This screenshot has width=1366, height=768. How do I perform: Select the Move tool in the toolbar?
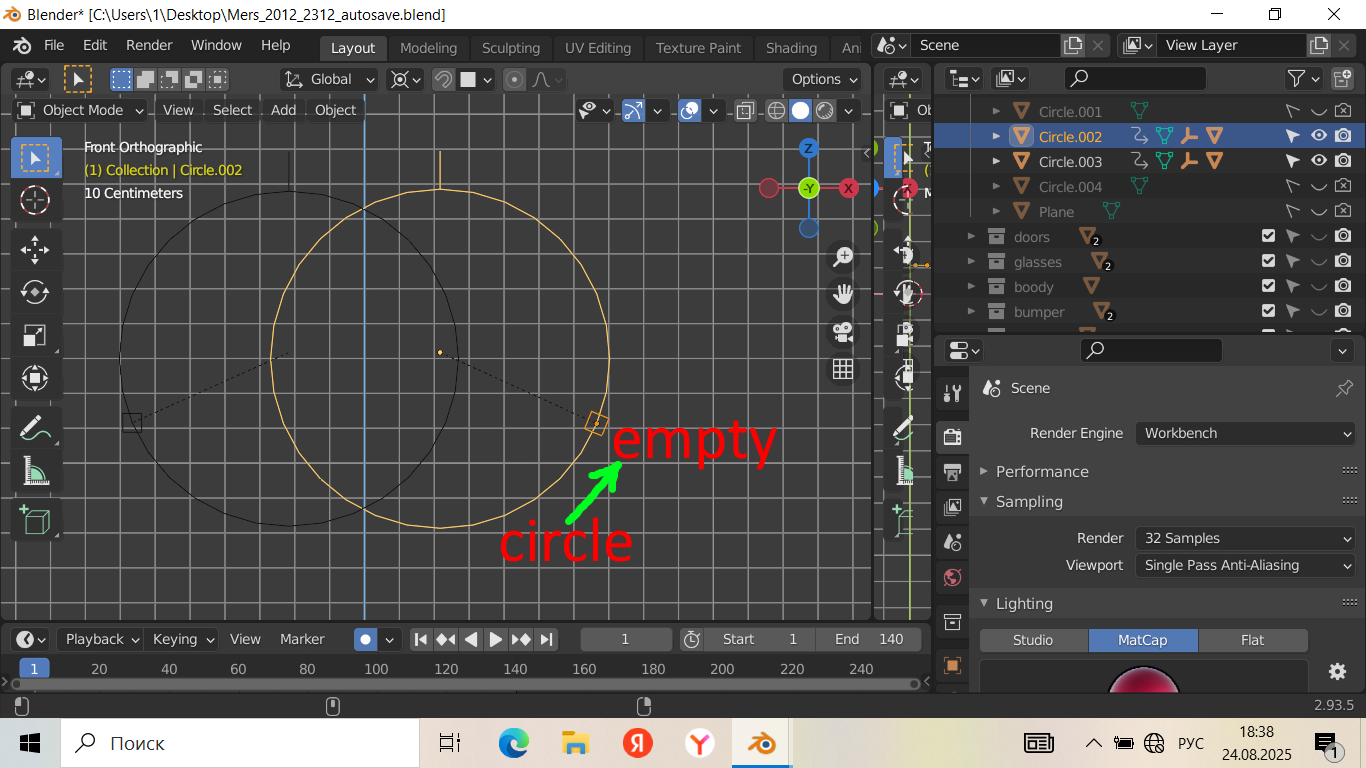(x=35, y=249)
